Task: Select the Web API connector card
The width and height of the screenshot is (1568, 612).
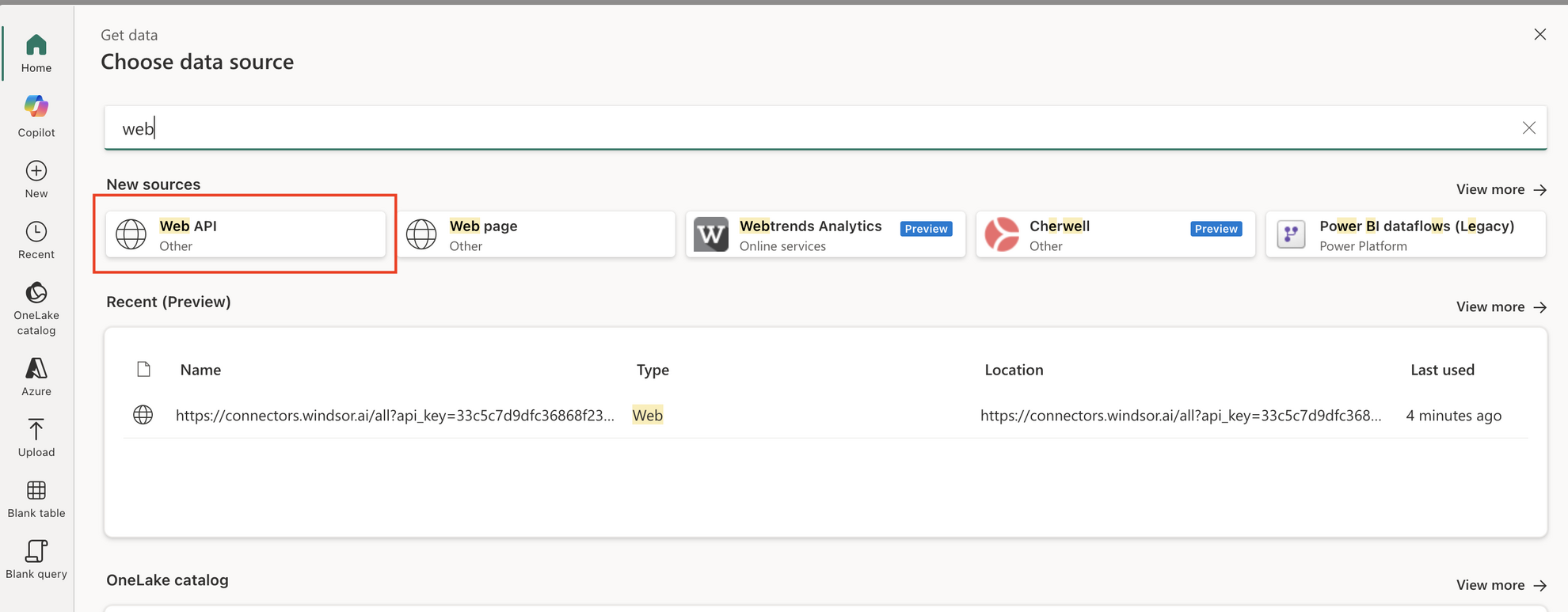Action: [245, 234]
